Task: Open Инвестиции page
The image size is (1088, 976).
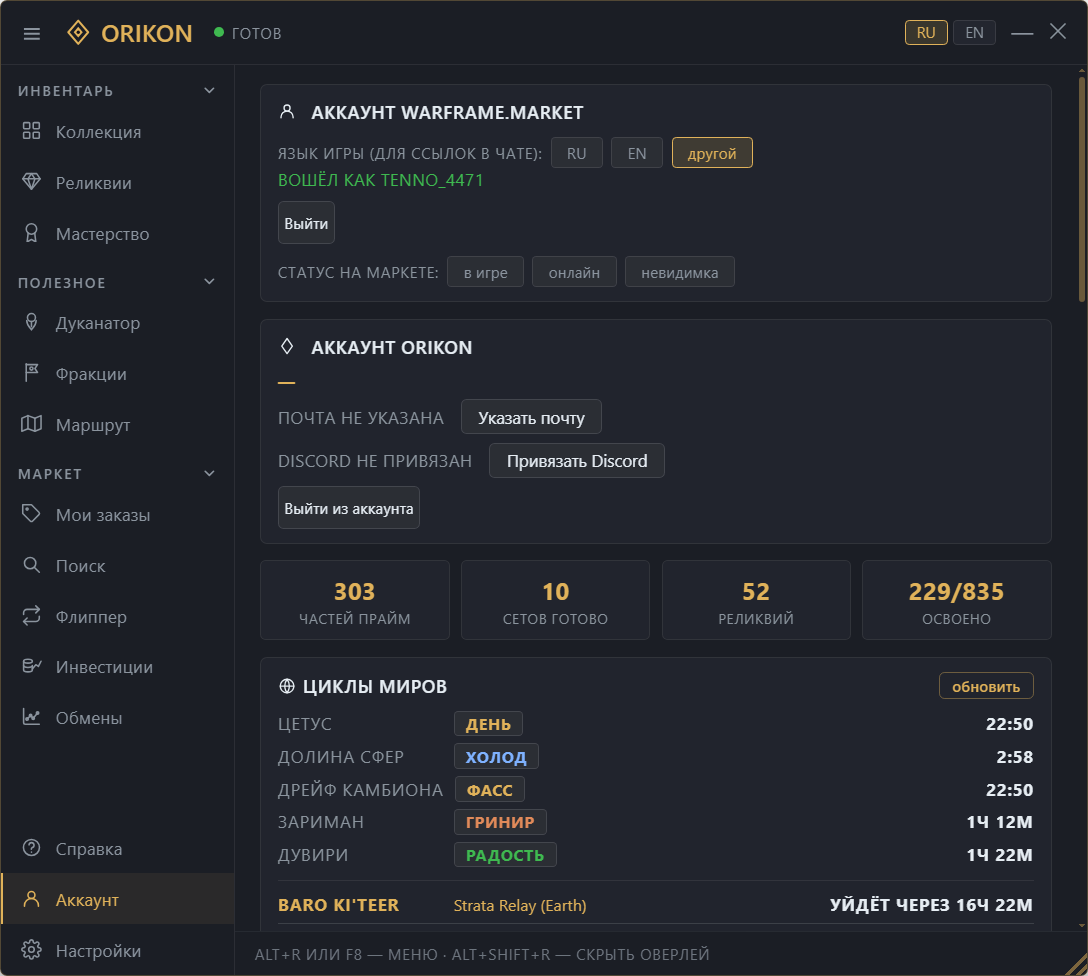Action: 117,667
